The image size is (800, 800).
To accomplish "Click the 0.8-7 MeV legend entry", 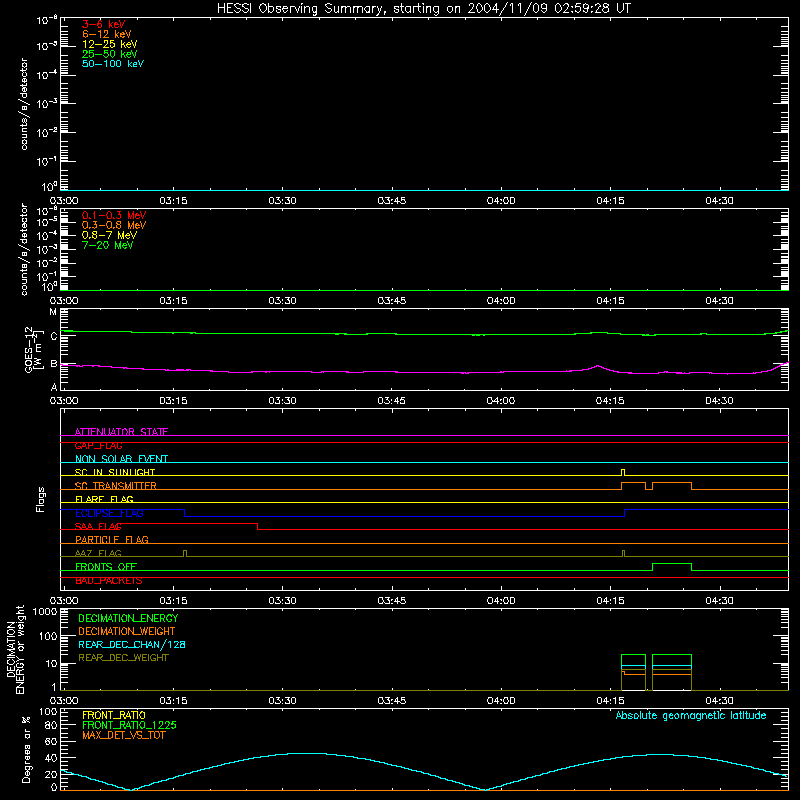I will tap(109, 235).
